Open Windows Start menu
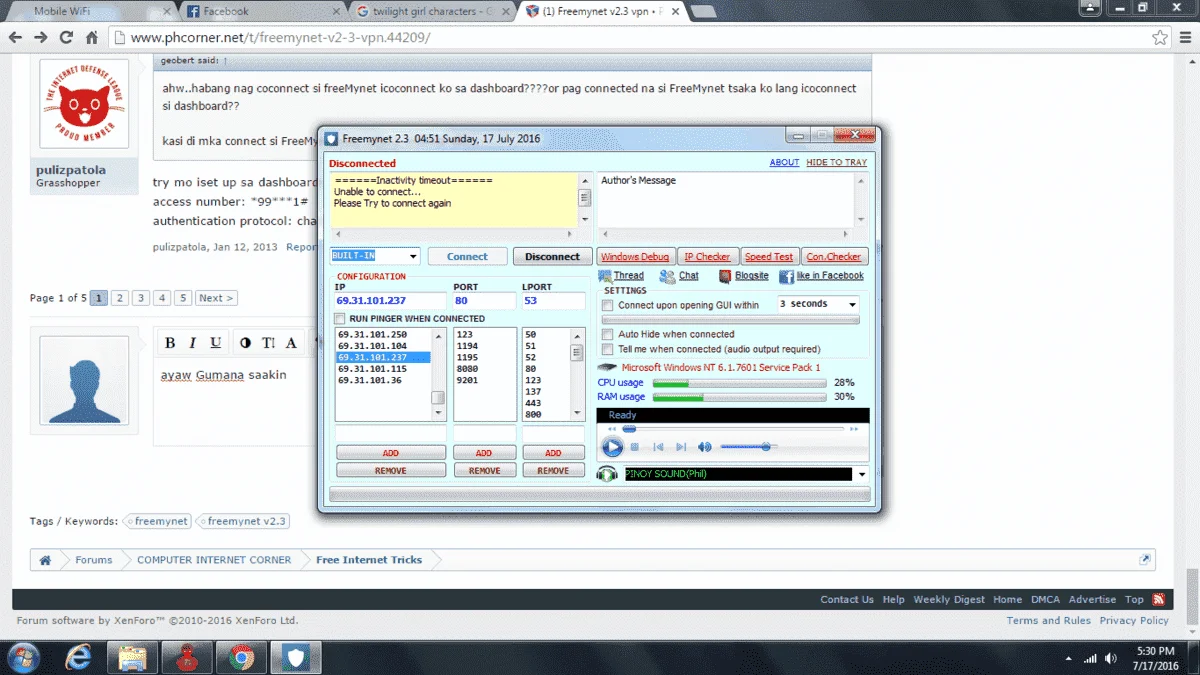1200x675 pixels. [22, 657]
